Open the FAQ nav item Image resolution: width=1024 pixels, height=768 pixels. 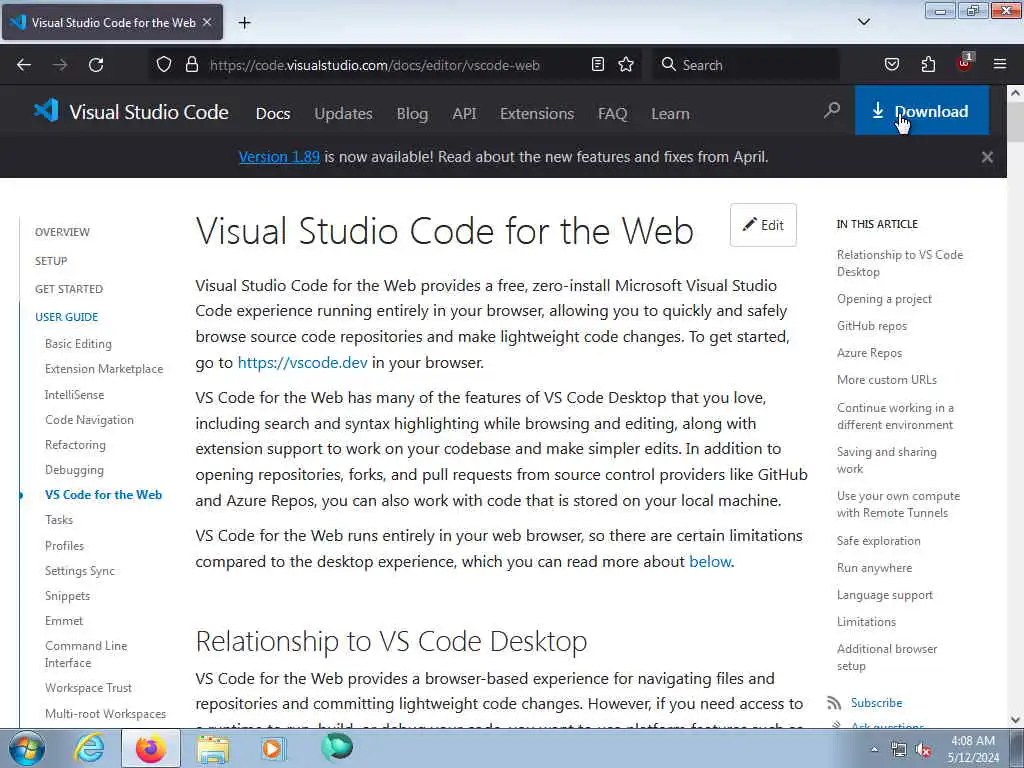click(x=613, y=114)
